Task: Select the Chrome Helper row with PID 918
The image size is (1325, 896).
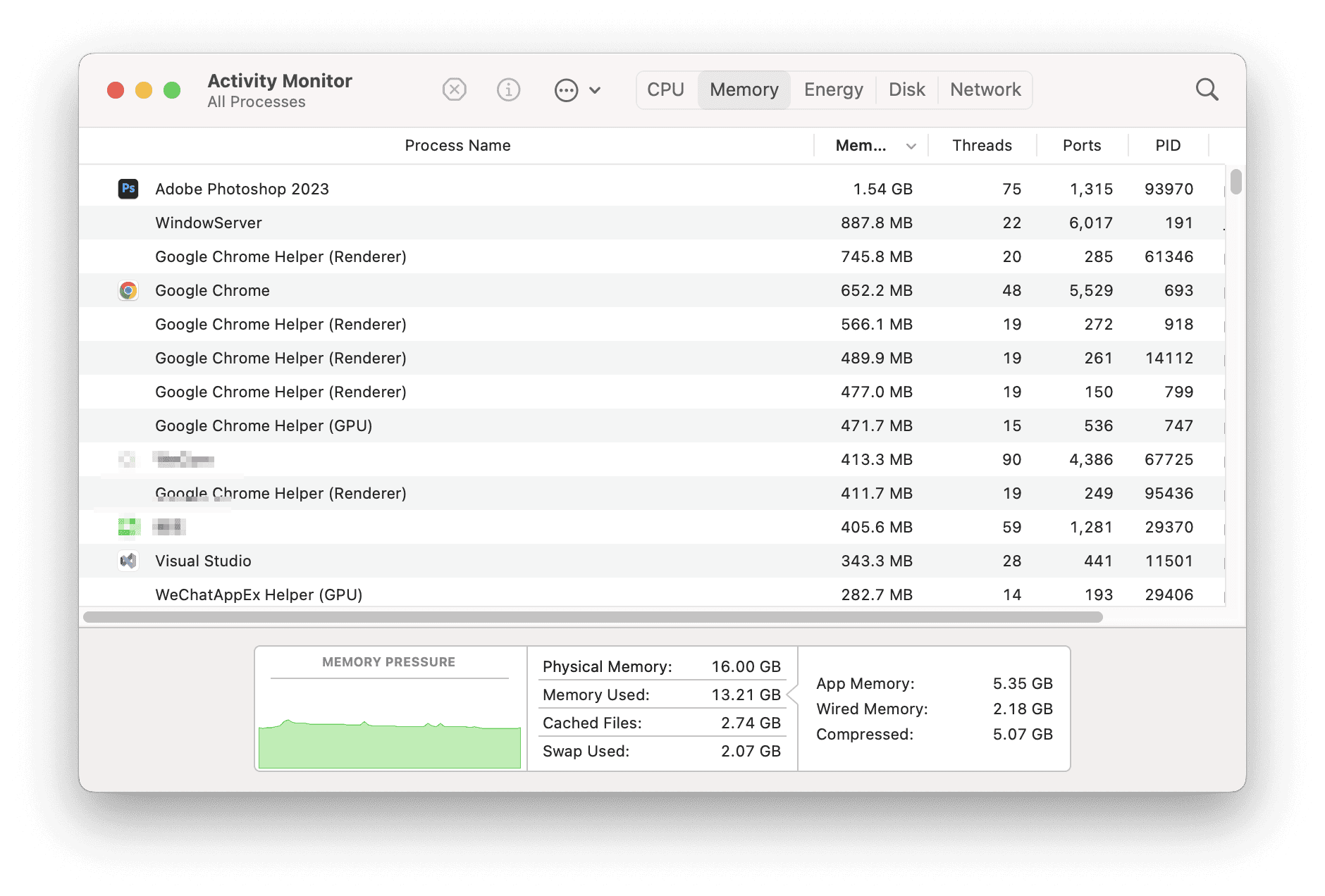Action: (652, 324)
